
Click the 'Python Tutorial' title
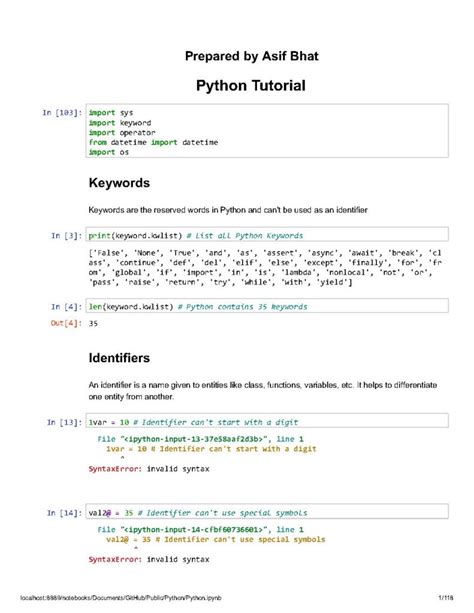coord(251,86)
